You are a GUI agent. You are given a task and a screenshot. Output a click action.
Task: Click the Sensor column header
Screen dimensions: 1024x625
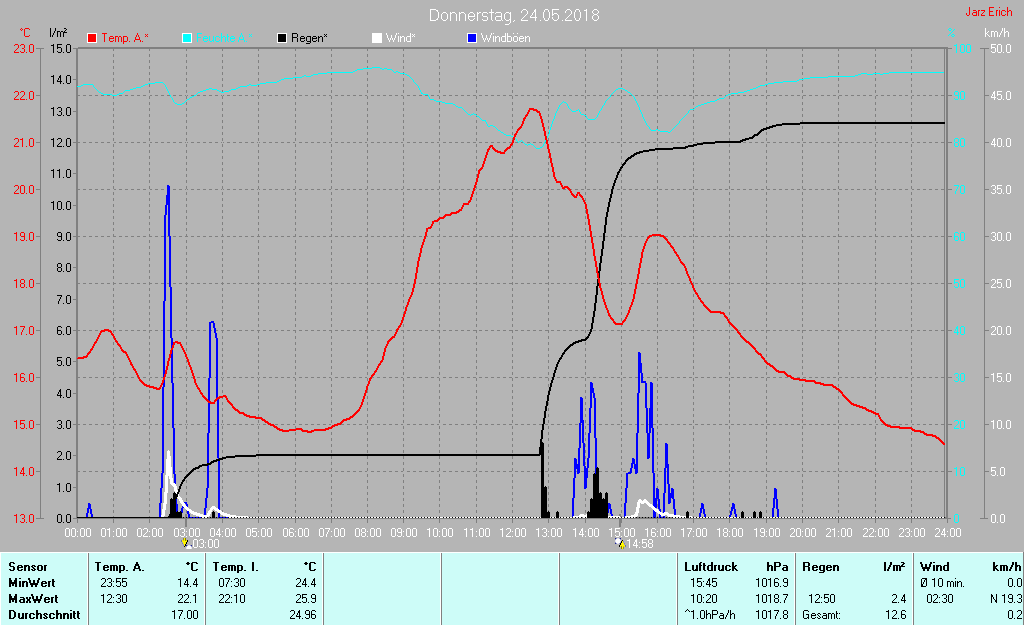(x=27, y=567)
